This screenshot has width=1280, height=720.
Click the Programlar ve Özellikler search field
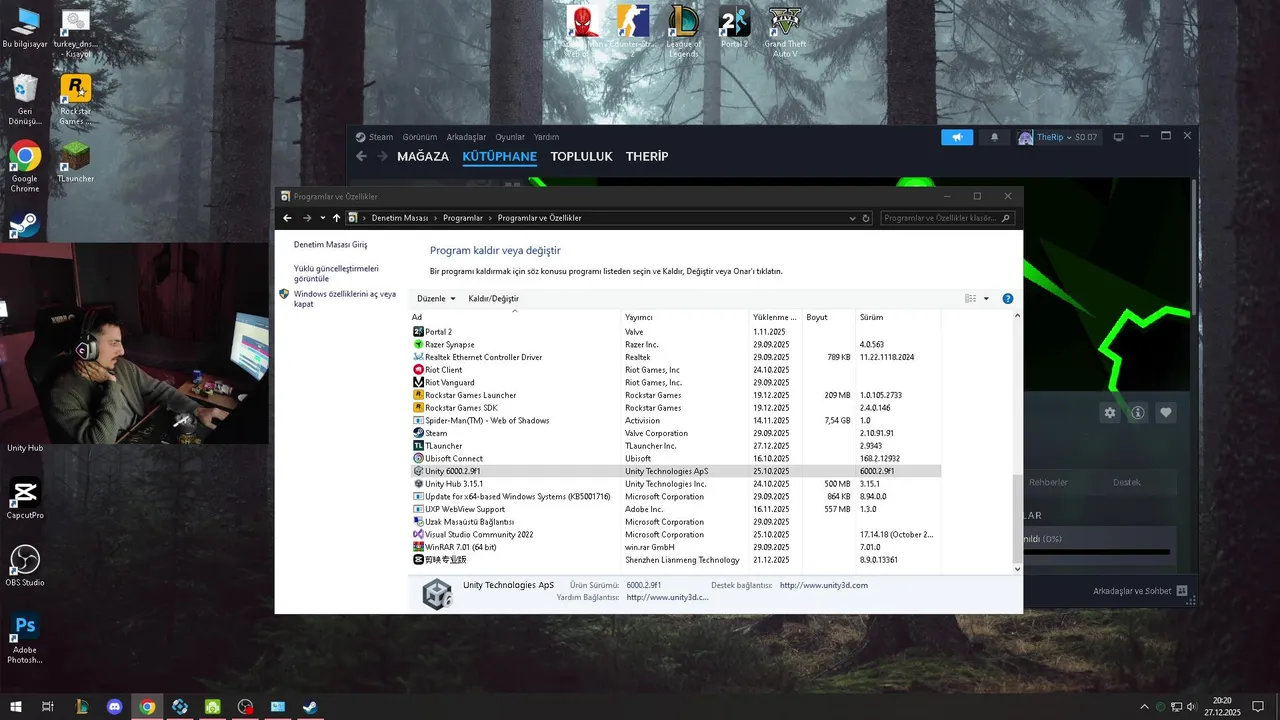[x=948, y=218]
